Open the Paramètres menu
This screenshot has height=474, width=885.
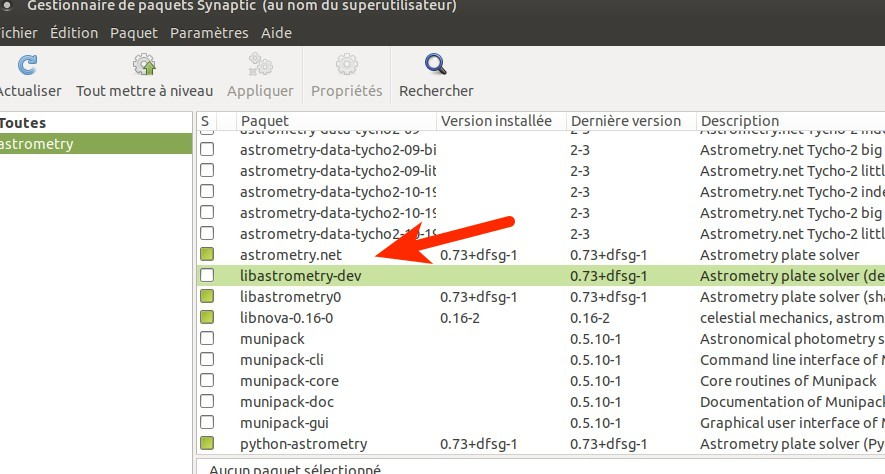tap(209, 33)
